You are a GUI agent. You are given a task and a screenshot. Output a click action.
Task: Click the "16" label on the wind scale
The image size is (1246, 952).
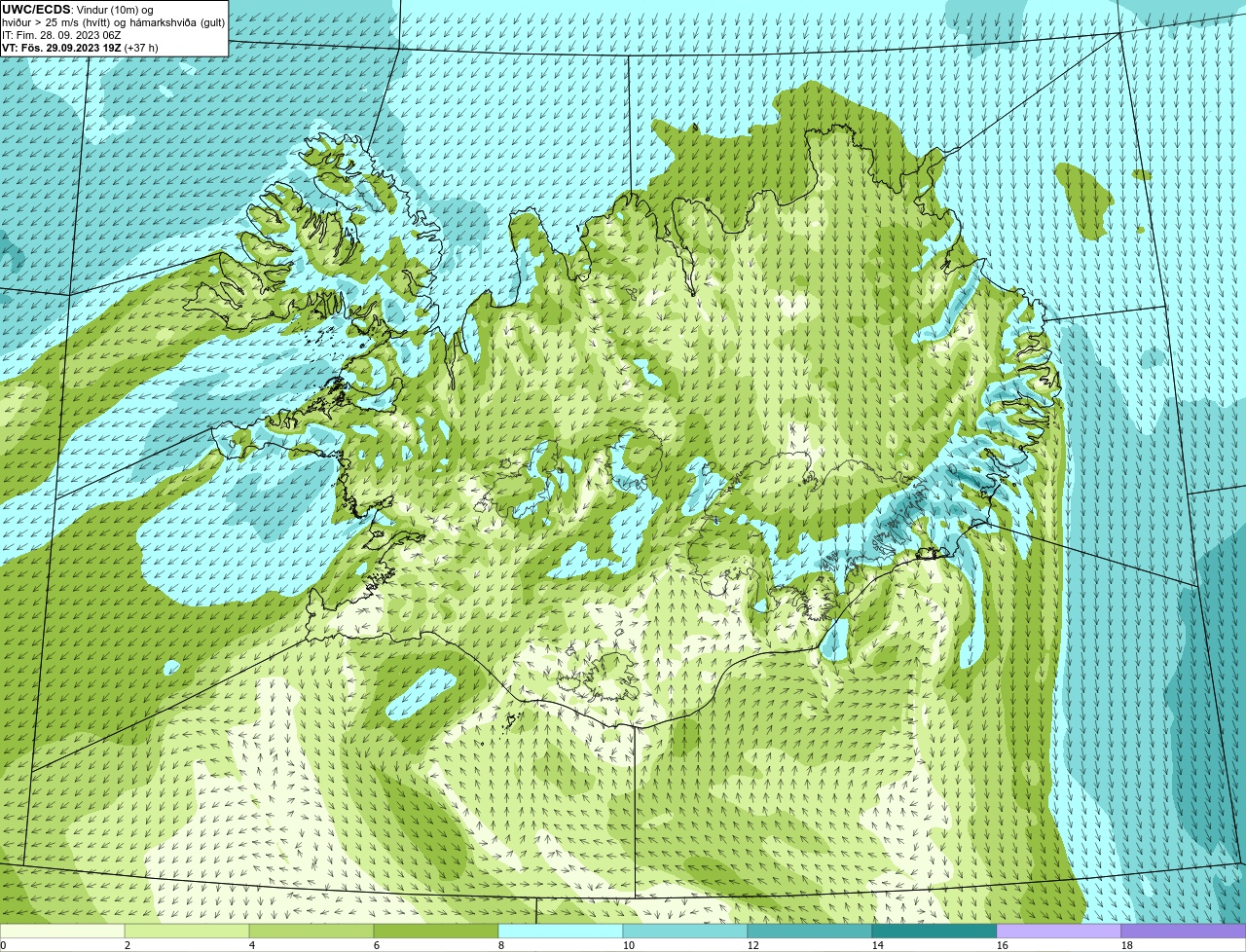tap(1002, 945)
